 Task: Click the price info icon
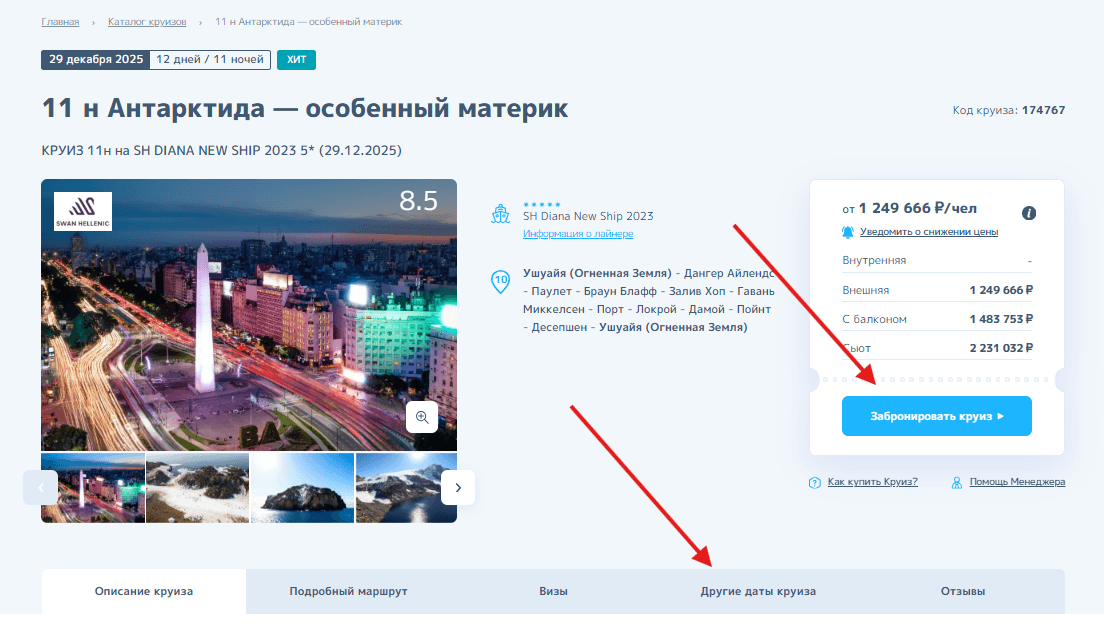click(x=1028, y=213)
